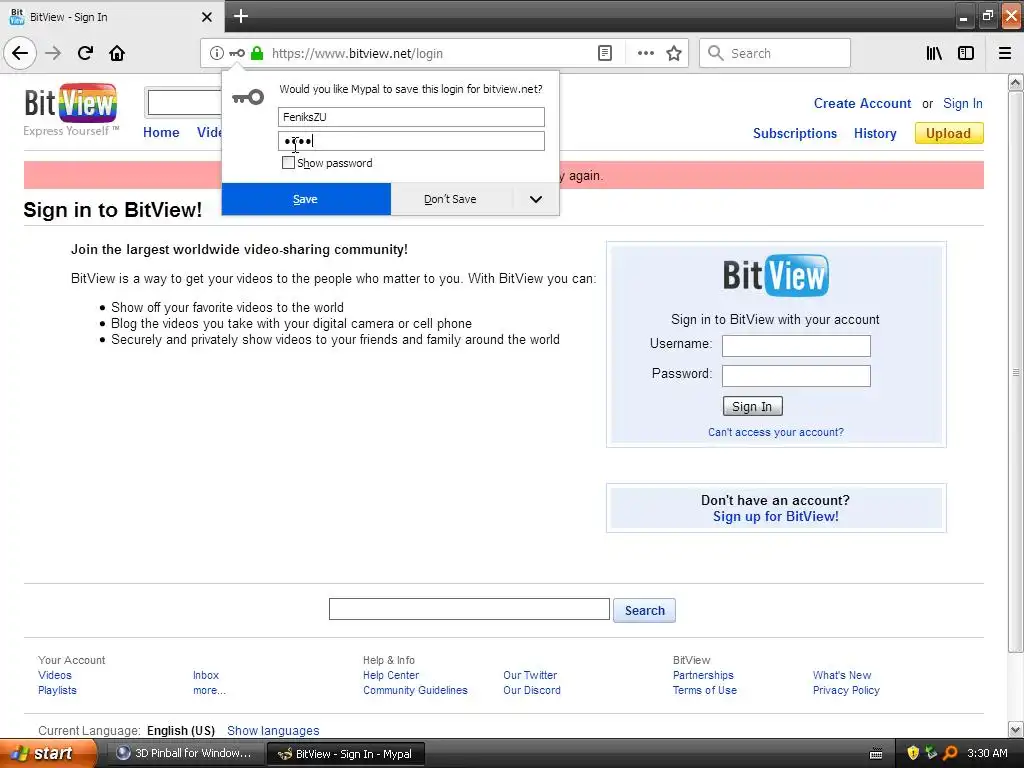
Task: Bookmark this page with the star icon
Action: coord(674,53)
